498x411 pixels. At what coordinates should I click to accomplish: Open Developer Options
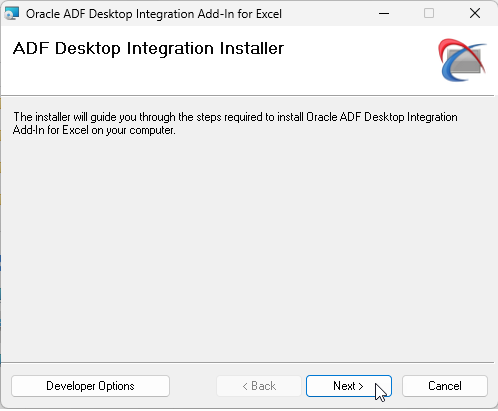tap(90, 386)
